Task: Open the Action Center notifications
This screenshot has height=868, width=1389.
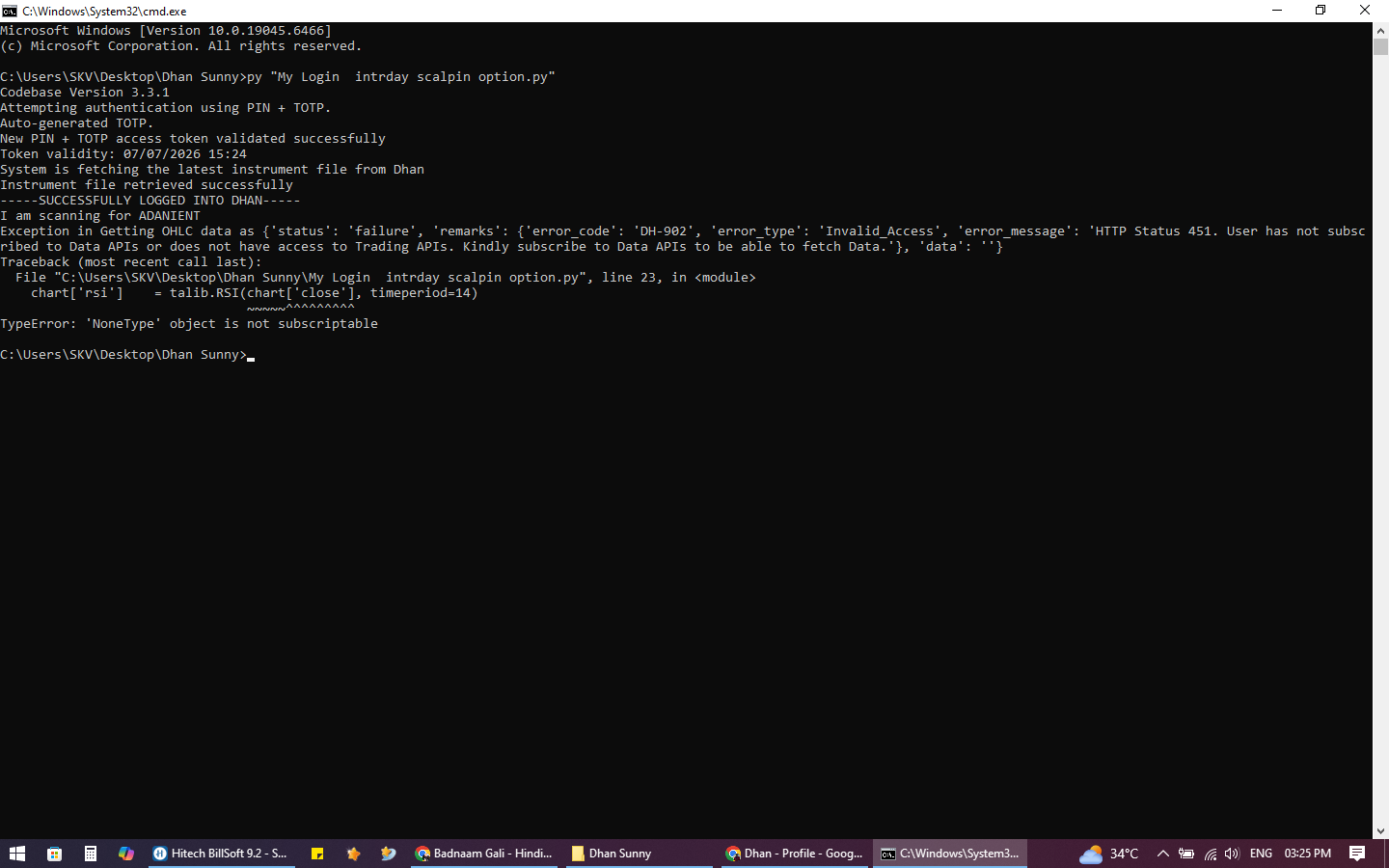Action: (x=1357, y=854)
